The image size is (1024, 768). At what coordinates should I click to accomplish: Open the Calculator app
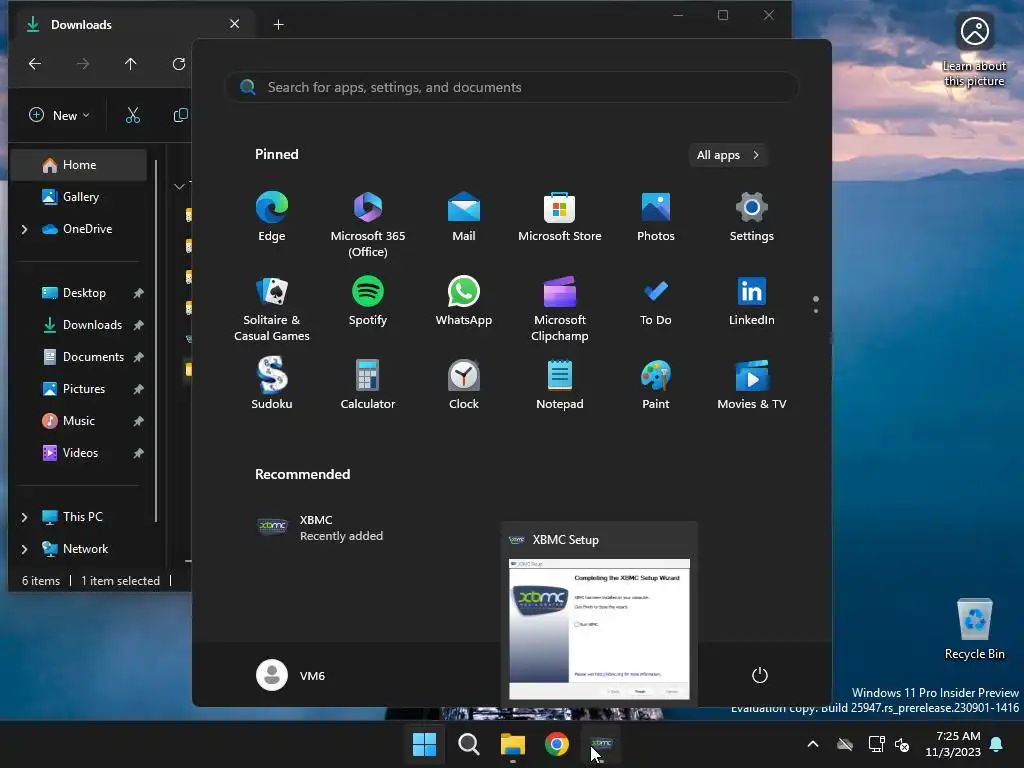[x=368, y=384]
